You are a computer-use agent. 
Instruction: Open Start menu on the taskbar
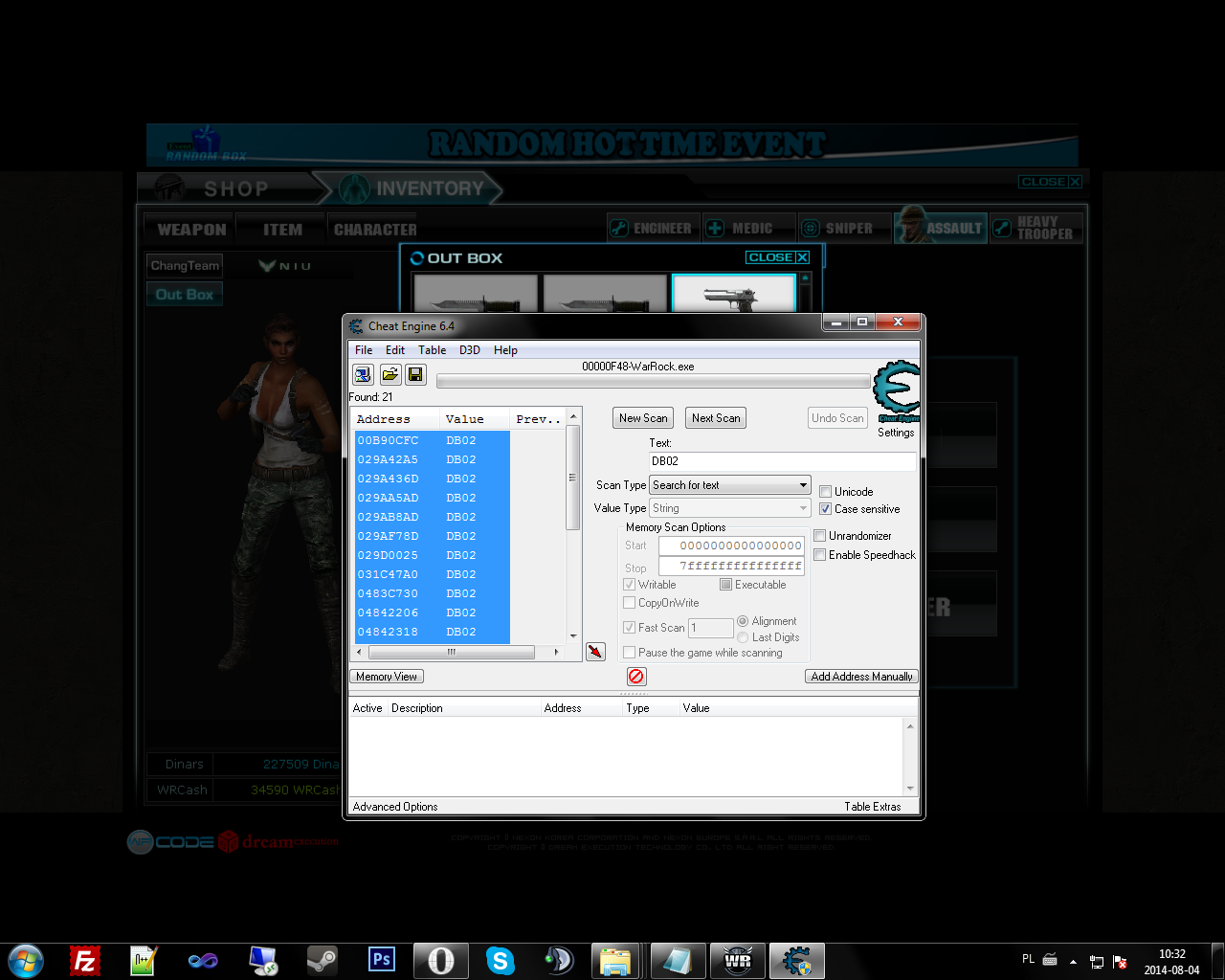click(25, 961)
